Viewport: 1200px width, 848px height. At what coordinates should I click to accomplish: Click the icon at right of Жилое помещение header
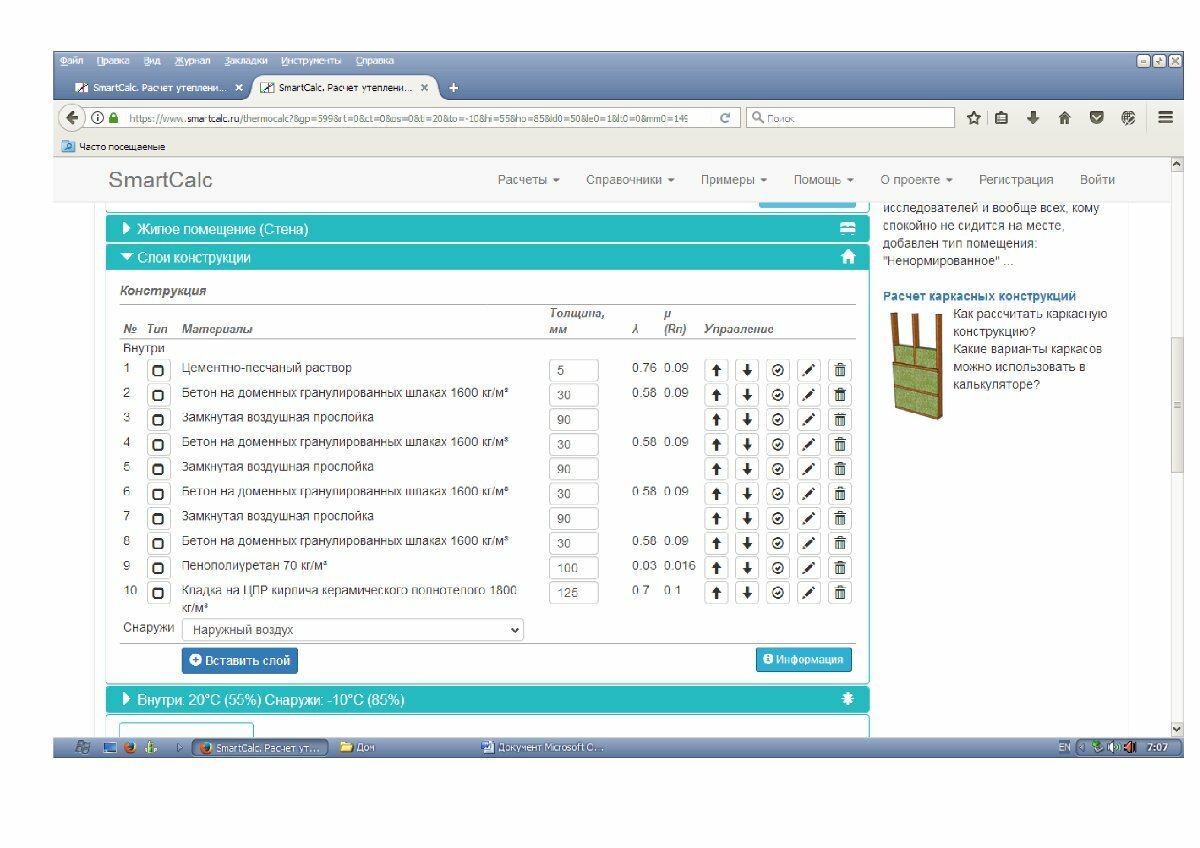tap(848, 229)
